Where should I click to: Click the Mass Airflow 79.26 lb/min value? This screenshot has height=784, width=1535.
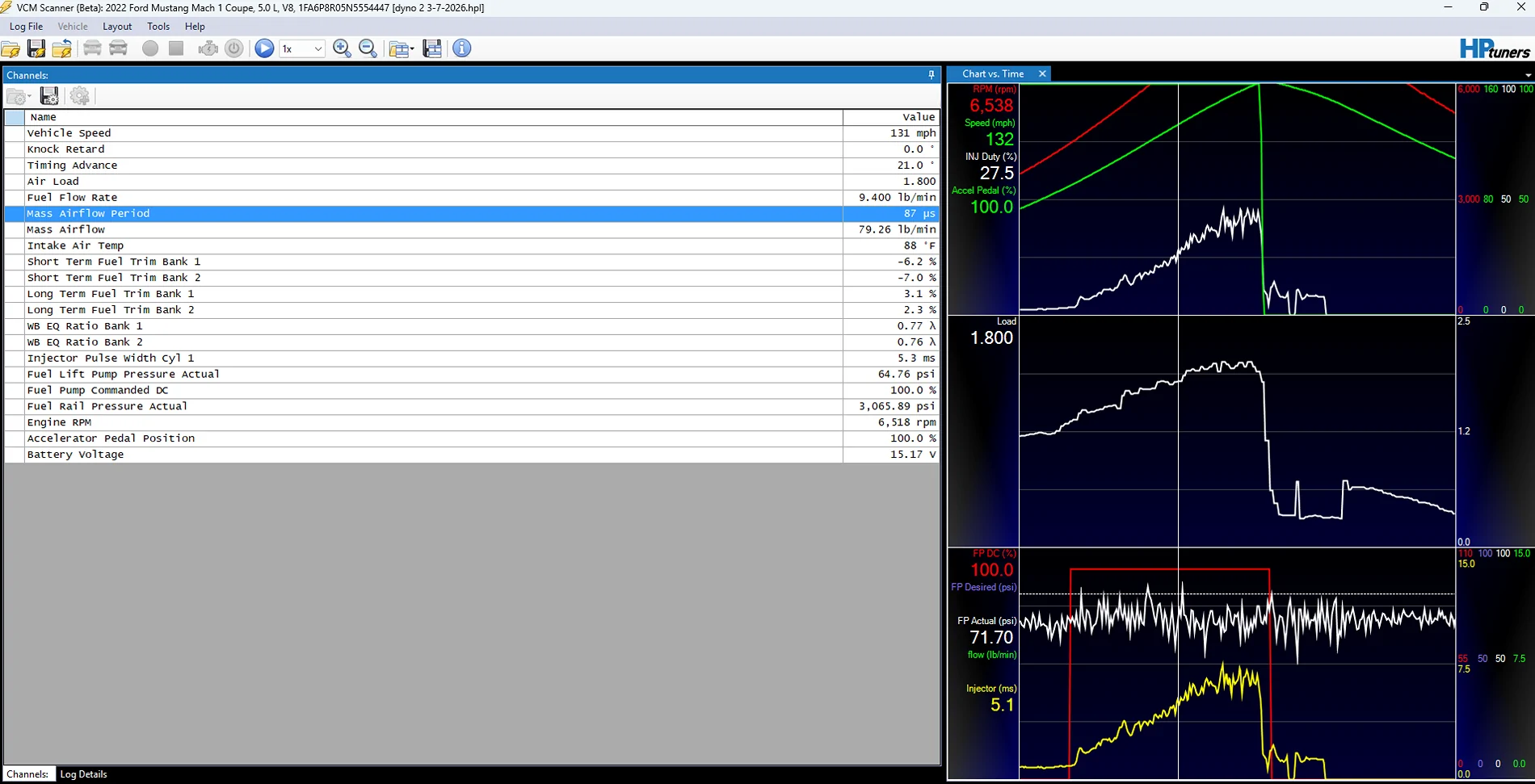point(897,229)
